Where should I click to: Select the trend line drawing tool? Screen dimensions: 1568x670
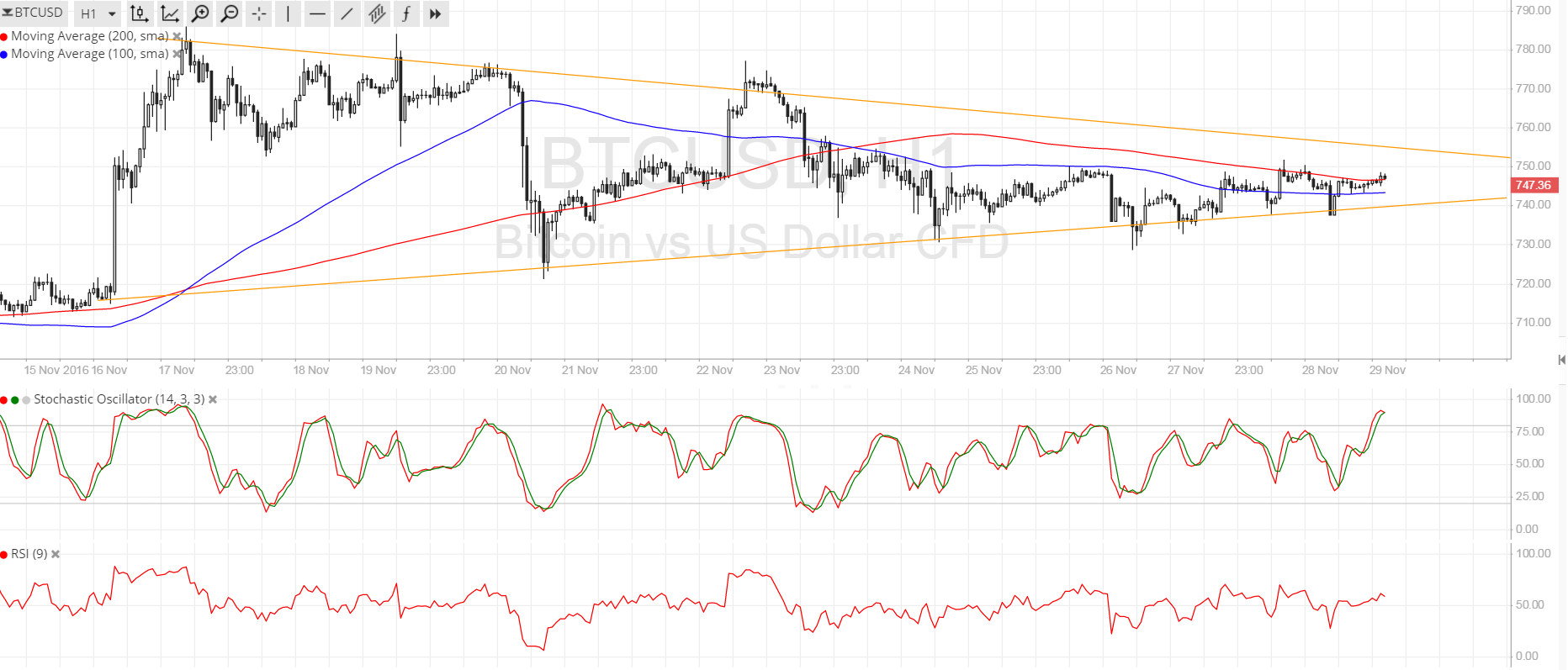pyautogui.click(x=347, y=13)
